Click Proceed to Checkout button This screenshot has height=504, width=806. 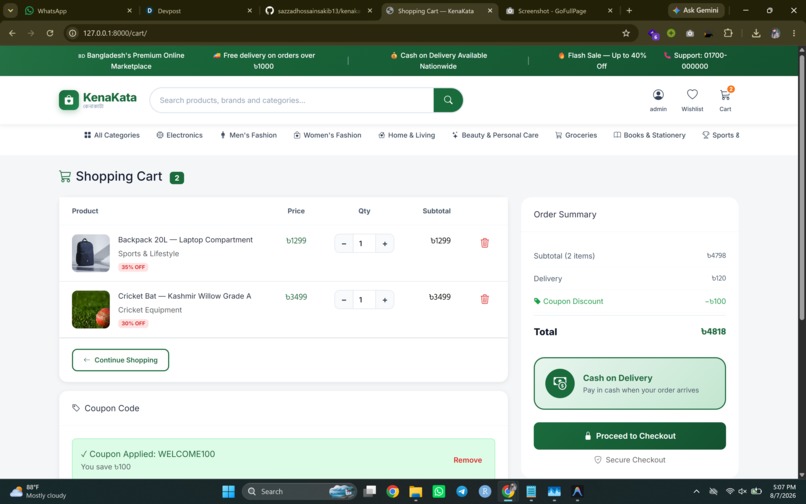[630, 436]
